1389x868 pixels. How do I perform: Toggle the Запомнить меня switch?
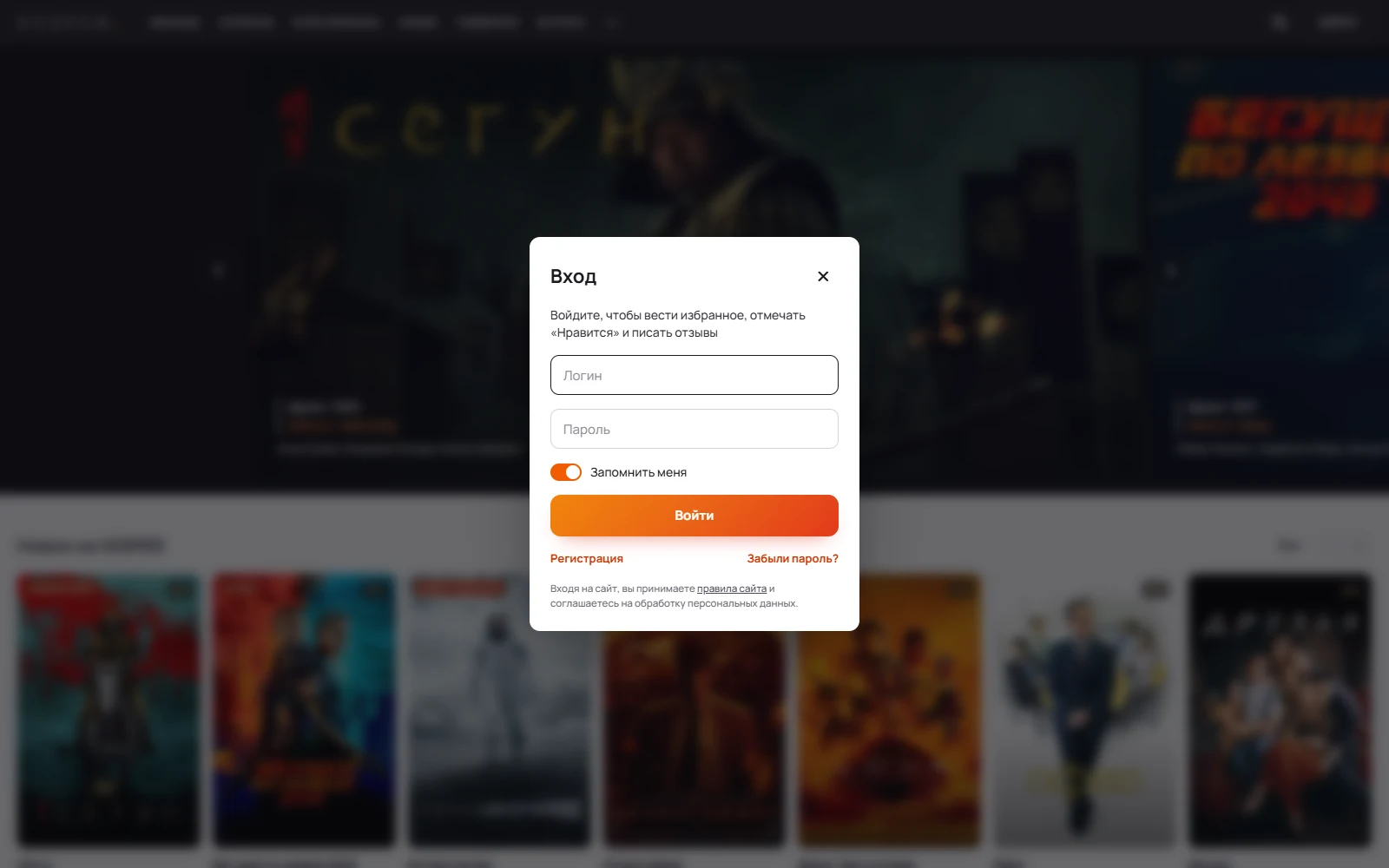pyautogui.click(x=566, y=472)
